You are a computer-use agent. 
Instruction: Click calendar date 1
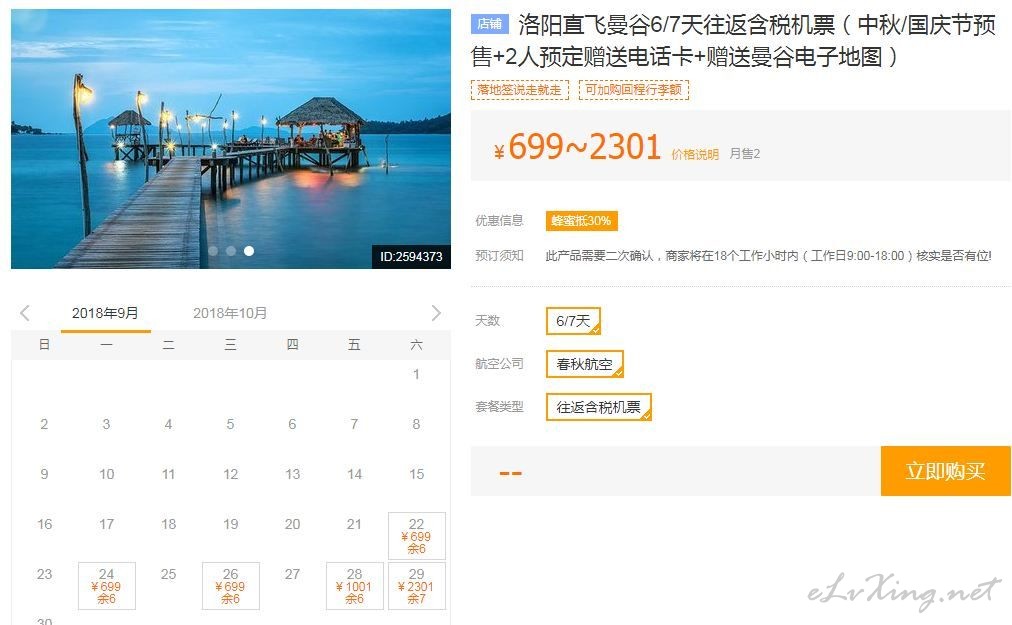pos(416,374)
